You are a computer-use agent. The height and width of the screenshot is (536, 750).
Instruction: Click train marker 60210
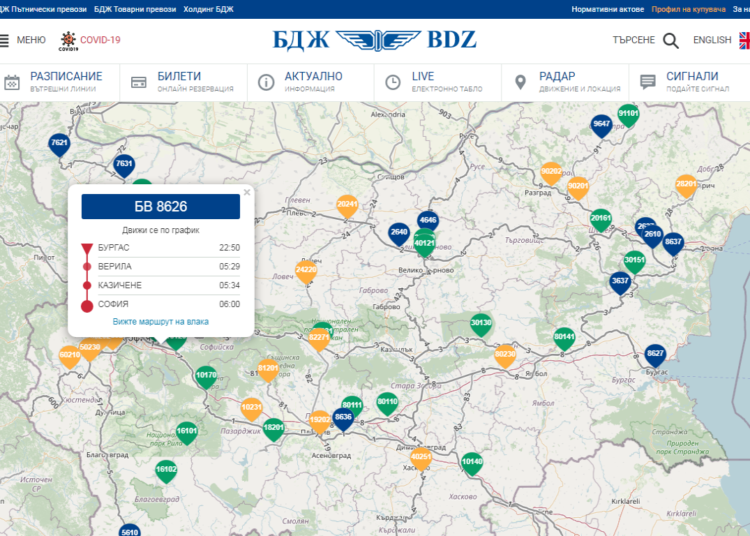coord(69,356)
